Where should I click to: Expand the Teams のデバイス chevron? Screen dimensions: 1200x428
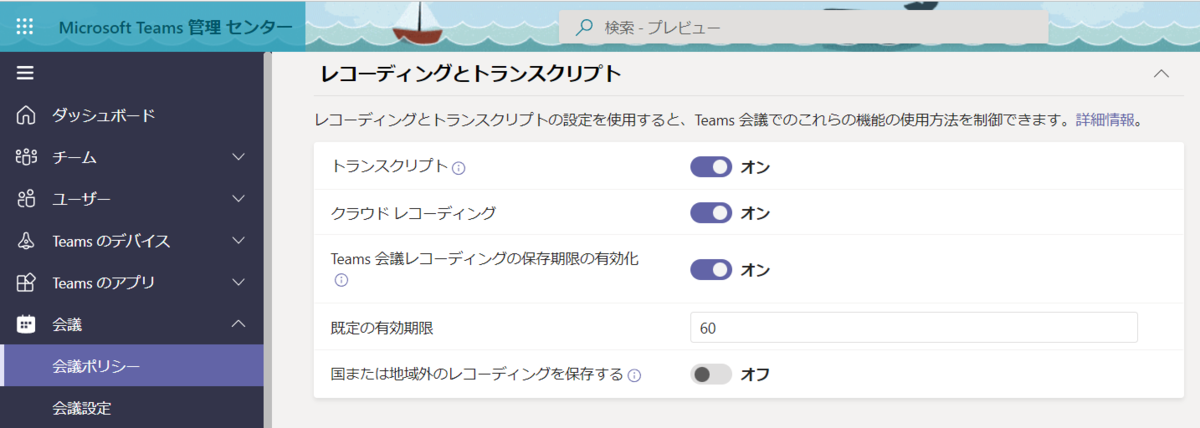tap(238, 241)
